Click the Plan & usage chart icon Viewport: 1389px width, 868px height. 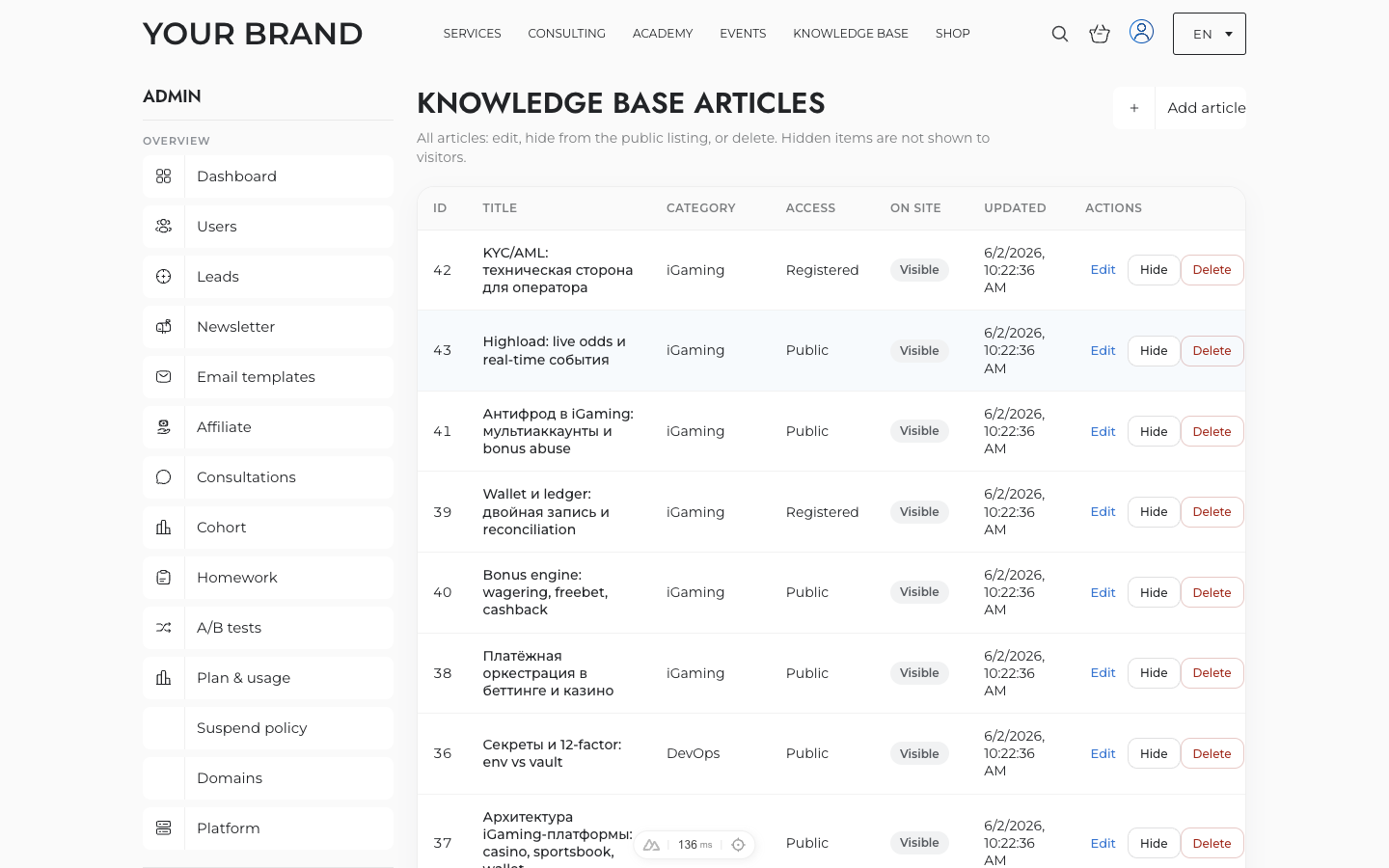(164, 678)
